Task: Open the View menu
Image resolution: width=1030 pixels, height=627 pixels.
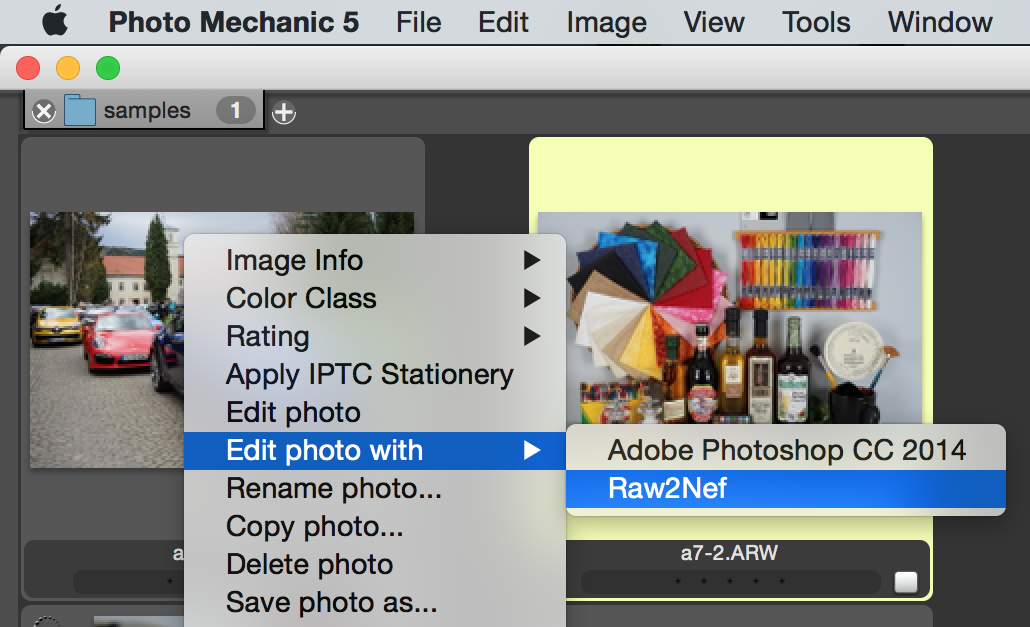Action: pos(714,22)
